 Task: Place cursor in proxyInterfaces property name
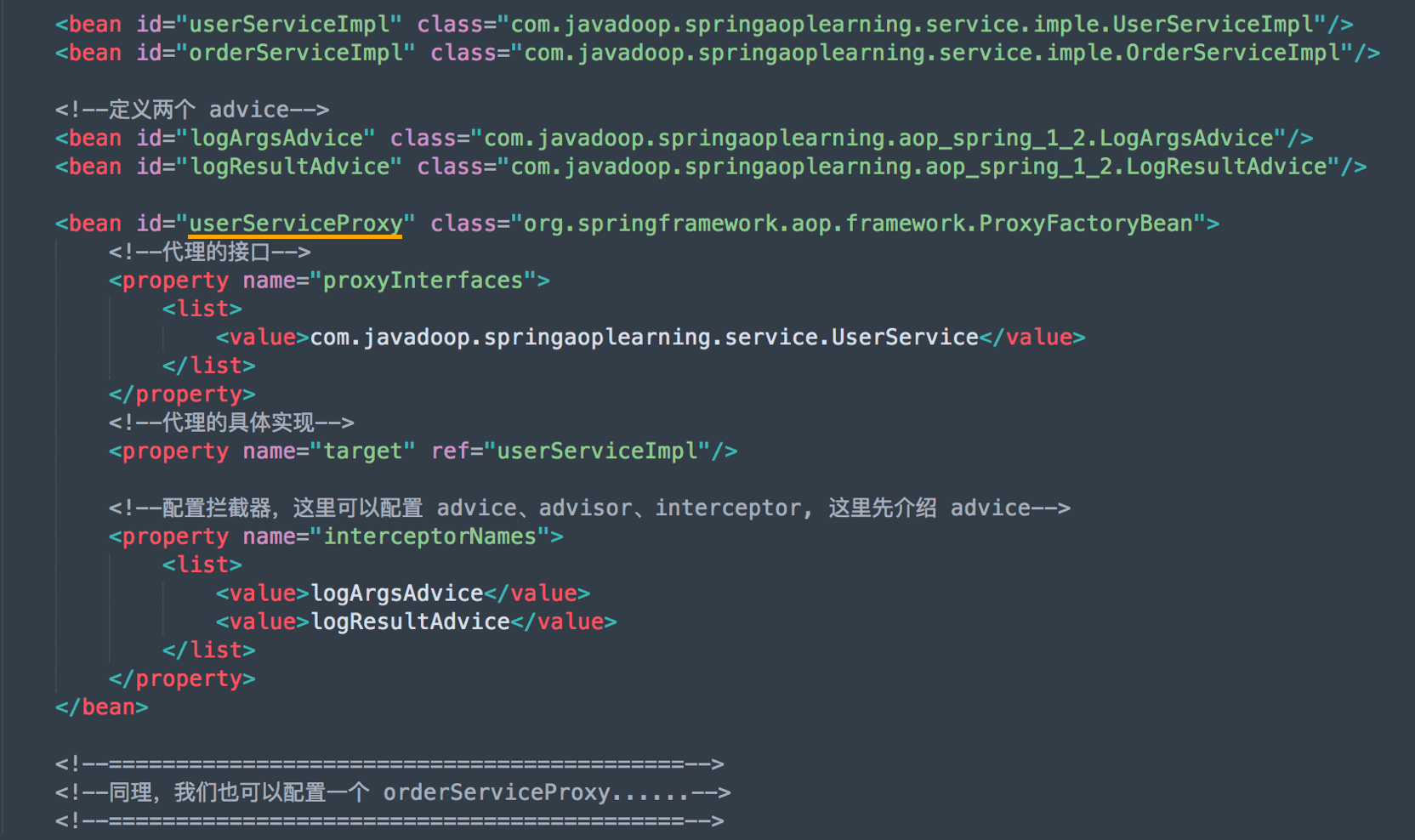point(423,281)
